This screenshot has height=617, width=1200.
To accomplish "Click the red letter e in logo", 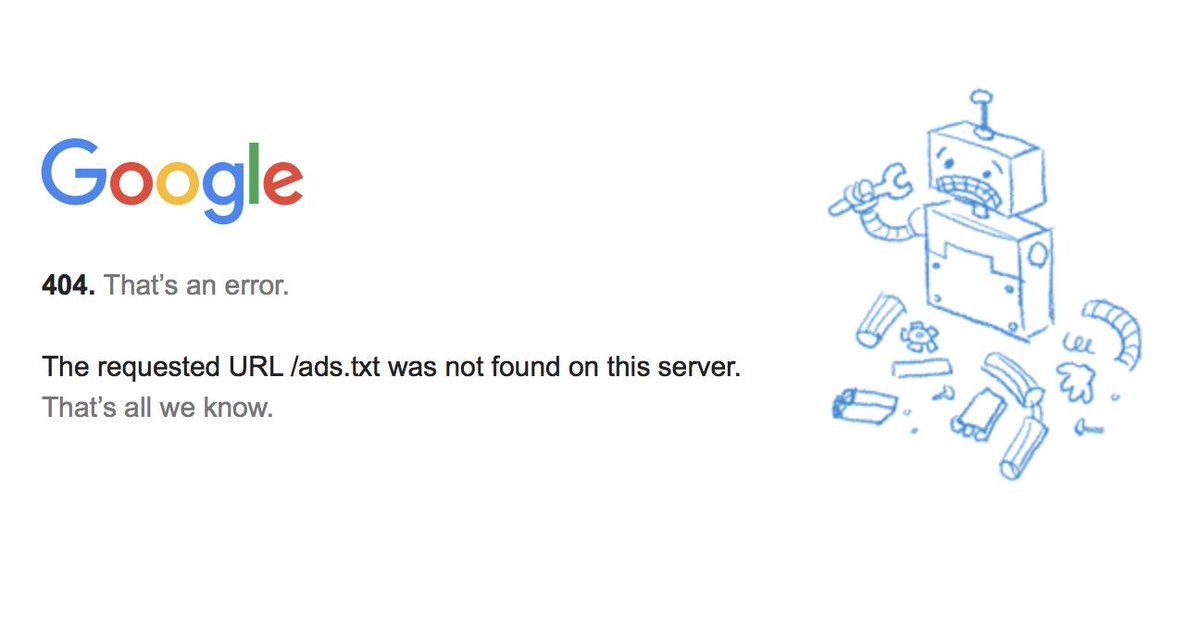I will pyautogui.click(x=284, y=183).
